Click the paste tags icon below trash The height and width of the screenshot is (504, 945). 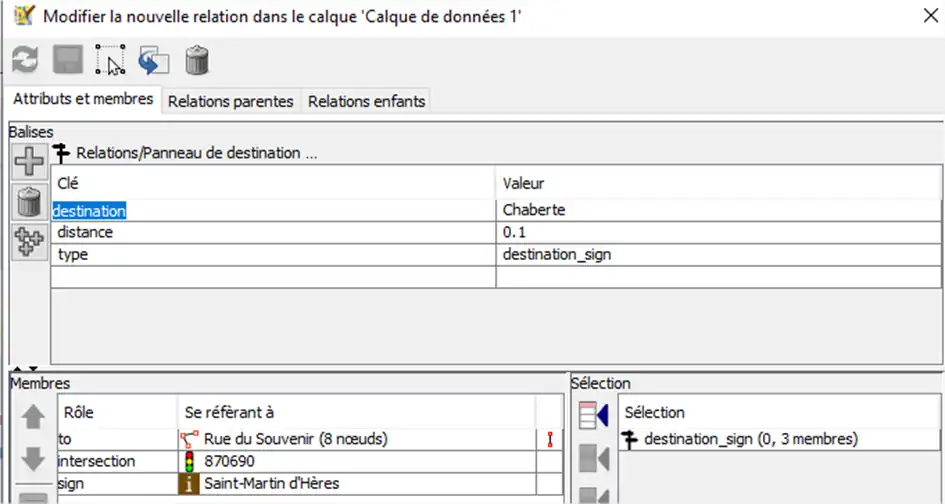click(x=29, y=243)
